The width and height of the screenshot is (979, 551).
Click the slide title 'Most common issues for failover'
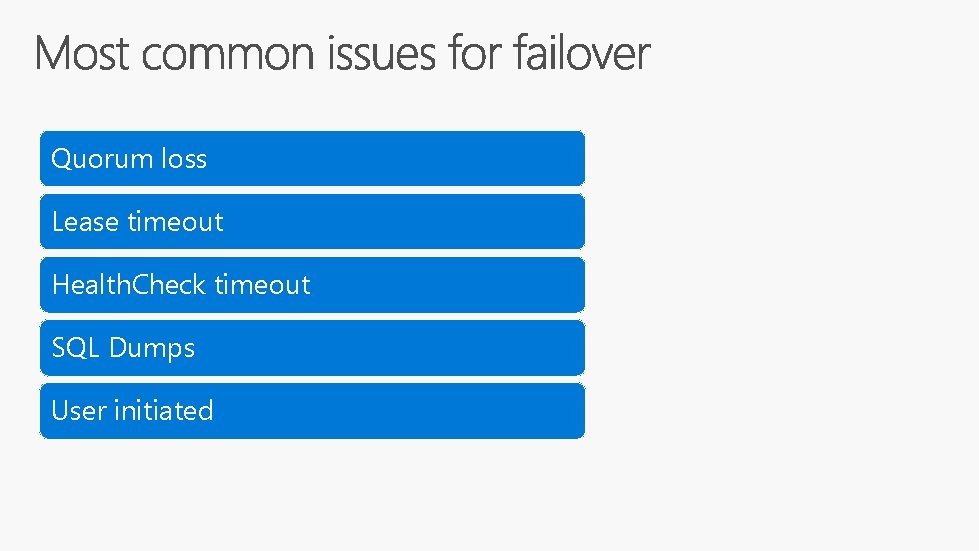click(x=342, y=53)
